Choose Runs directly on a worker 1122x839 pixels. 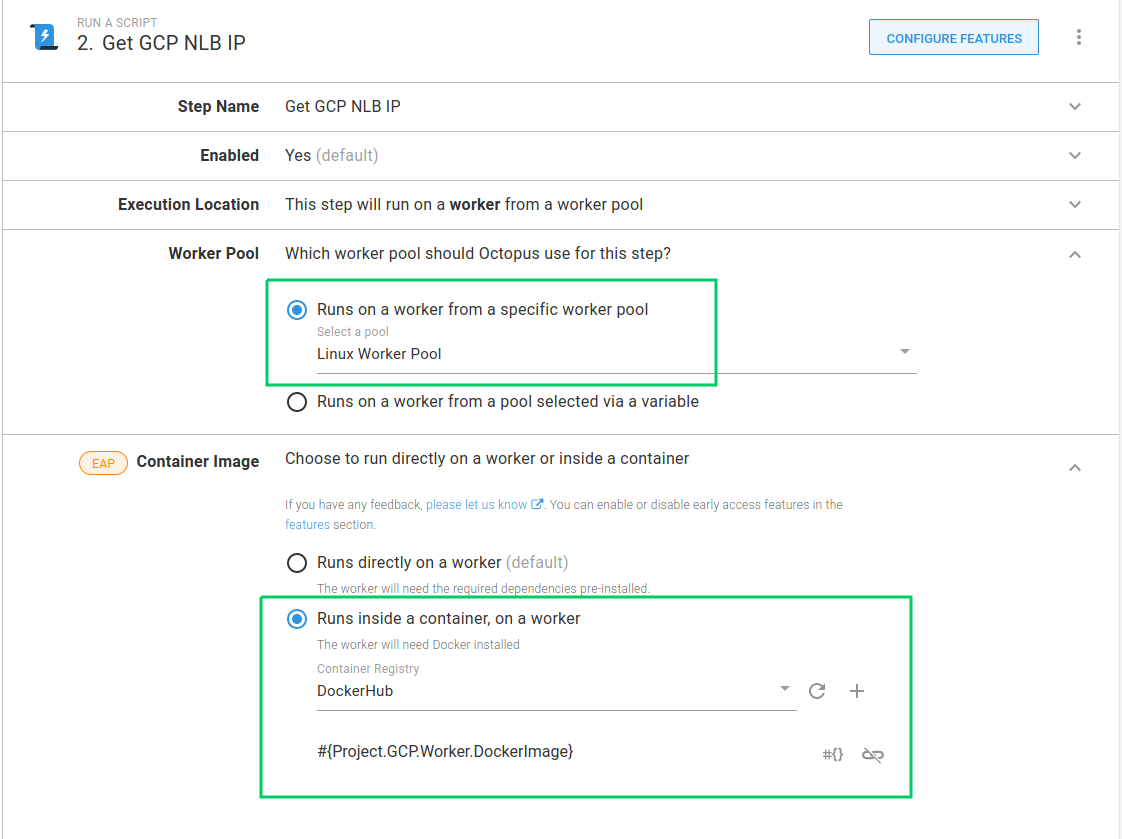click(x=297, y=563)
